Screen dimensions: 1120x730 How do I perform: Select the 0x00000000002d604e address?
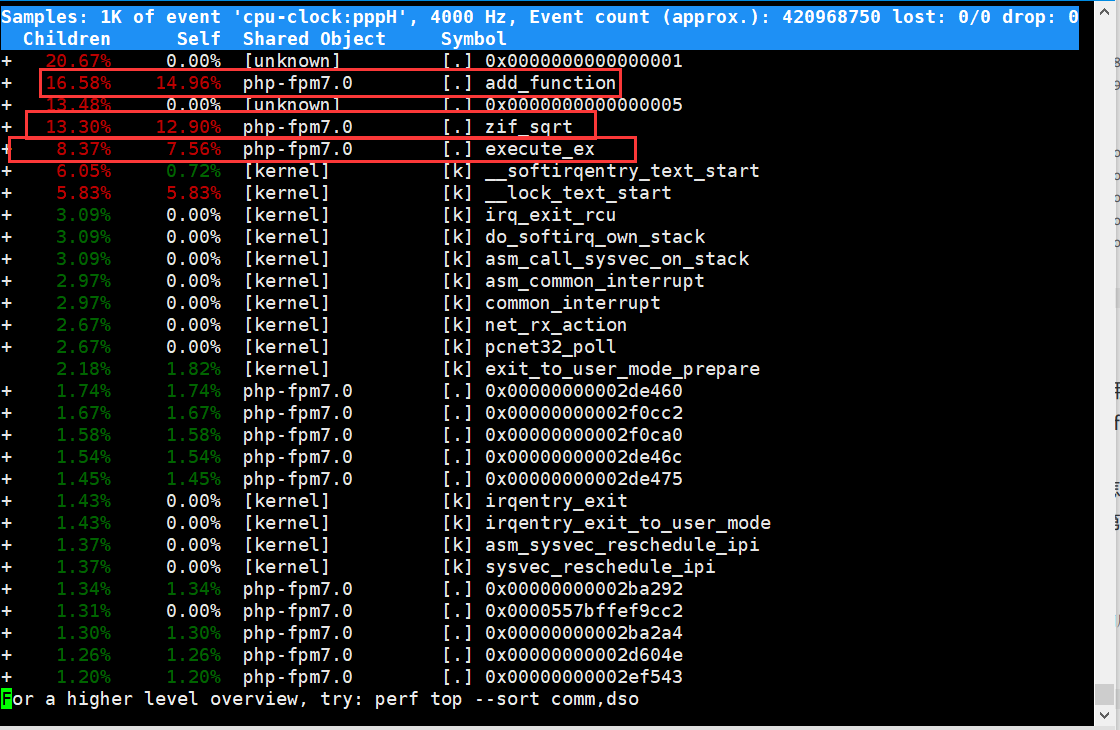coord(584,655)
